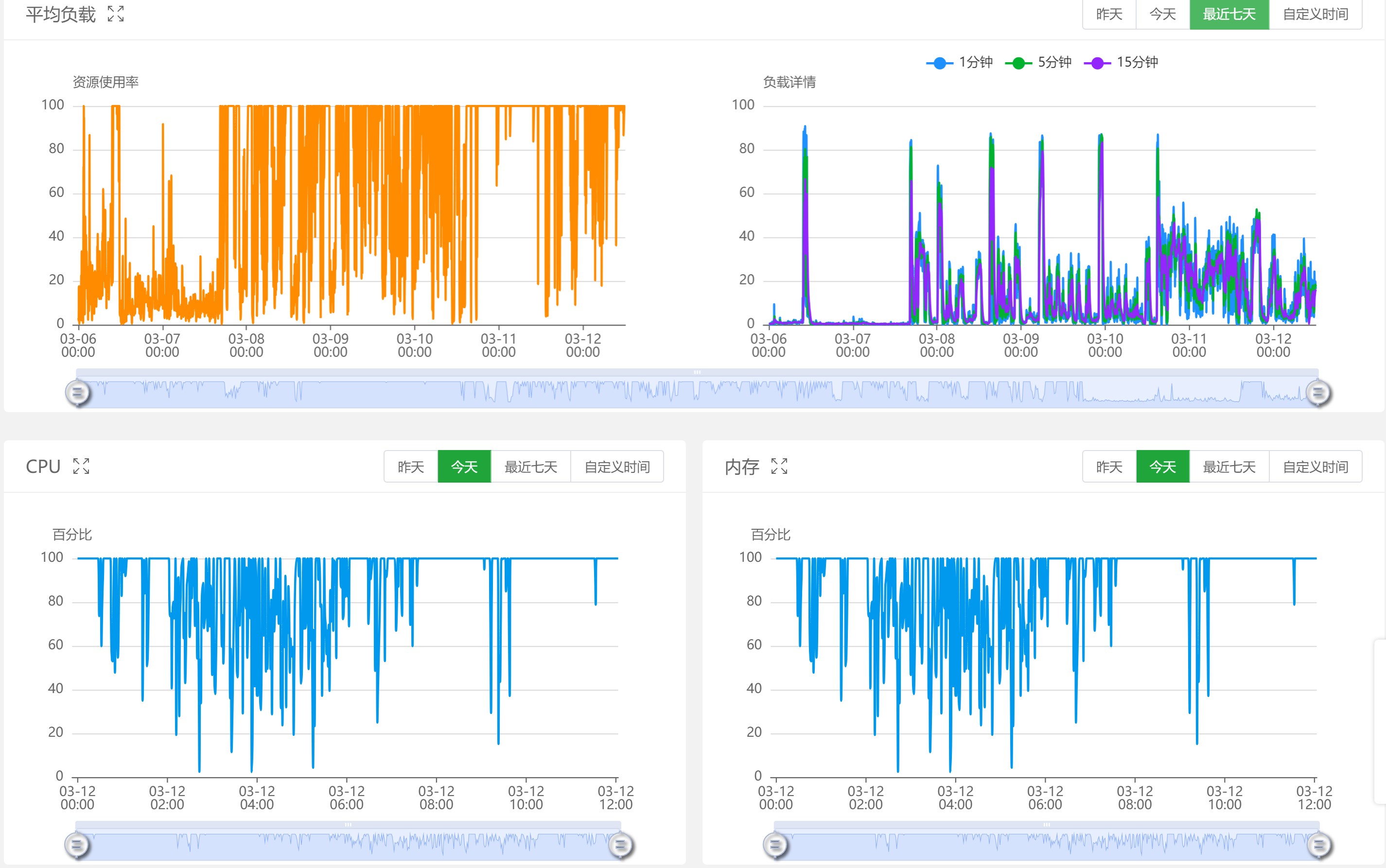Open 自定义时间 for the 平均负载 panel
The image size is (1386, 868).
[1315, 14]
